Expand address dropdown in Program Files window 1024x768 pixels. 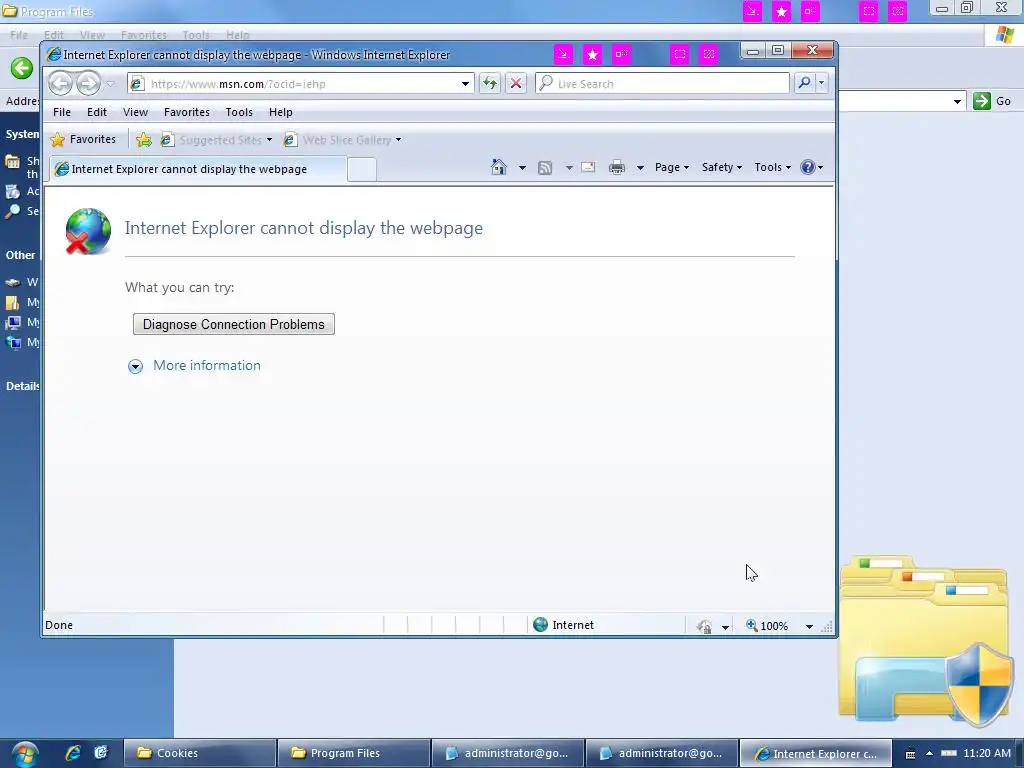[x=957, y=101]
